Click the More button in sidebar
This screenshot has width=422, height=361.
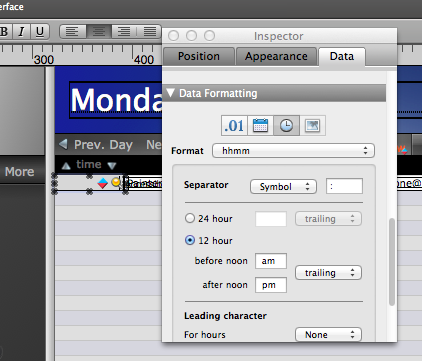(x=20, y=171)
